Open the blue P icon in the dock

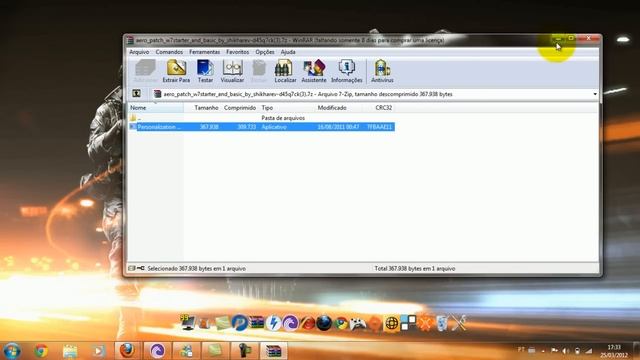[240, 323]
